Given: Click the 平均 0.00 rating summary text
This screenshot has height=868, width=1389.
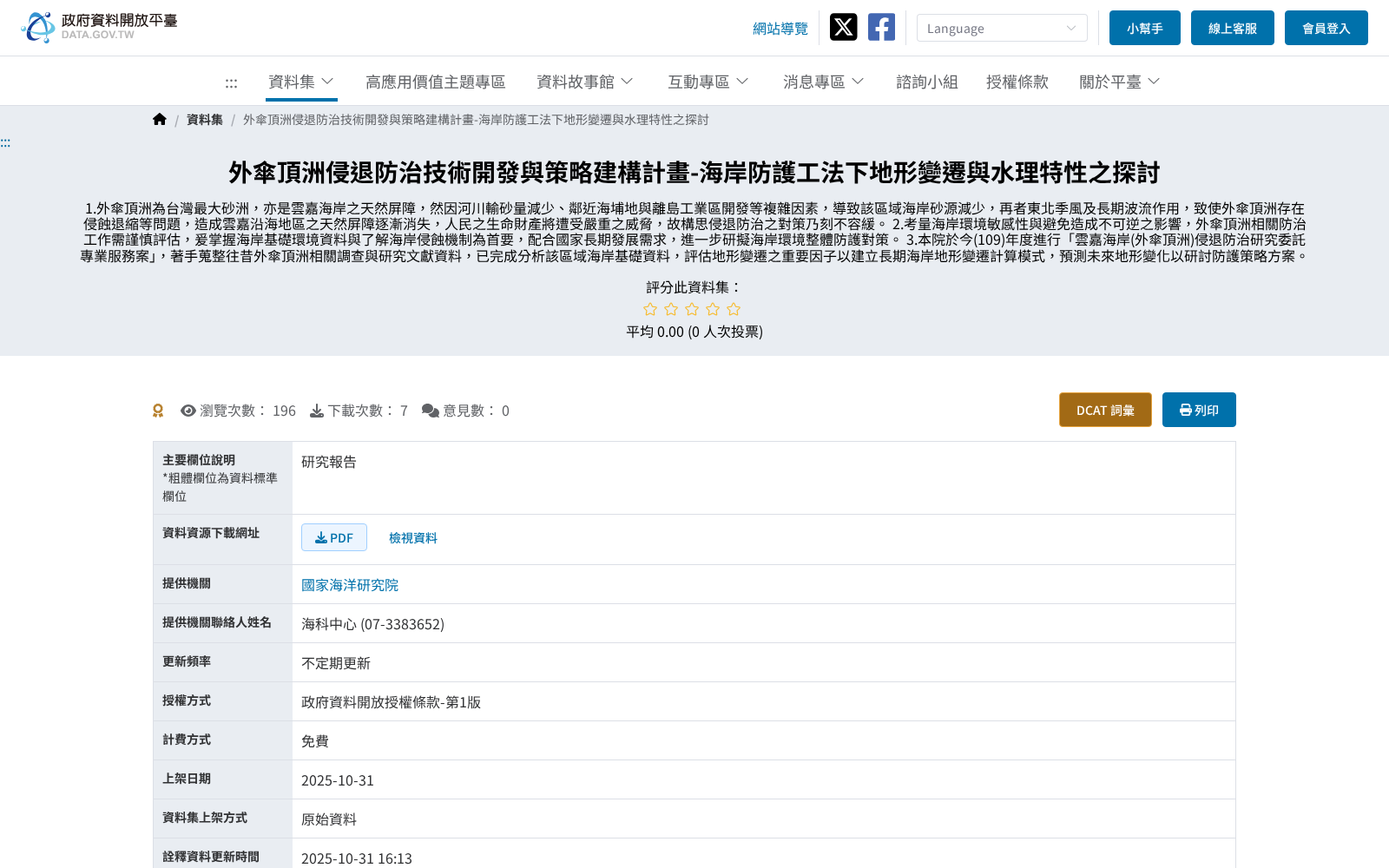Looking at the screenshot, I should coord(694,332).
